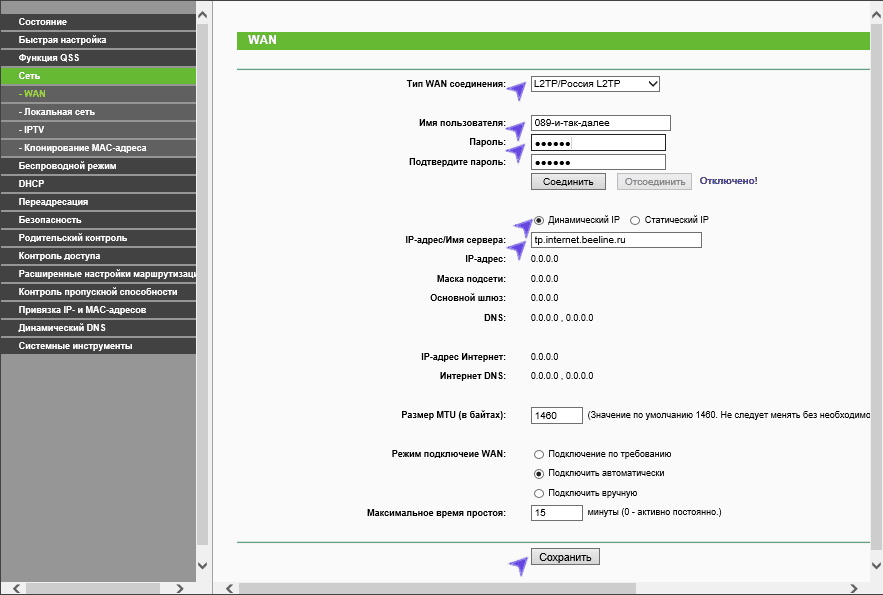Viewport: 883px width, 595px height.
Task: Open the WAN connection type dropdown
Action: click(595, 84)
